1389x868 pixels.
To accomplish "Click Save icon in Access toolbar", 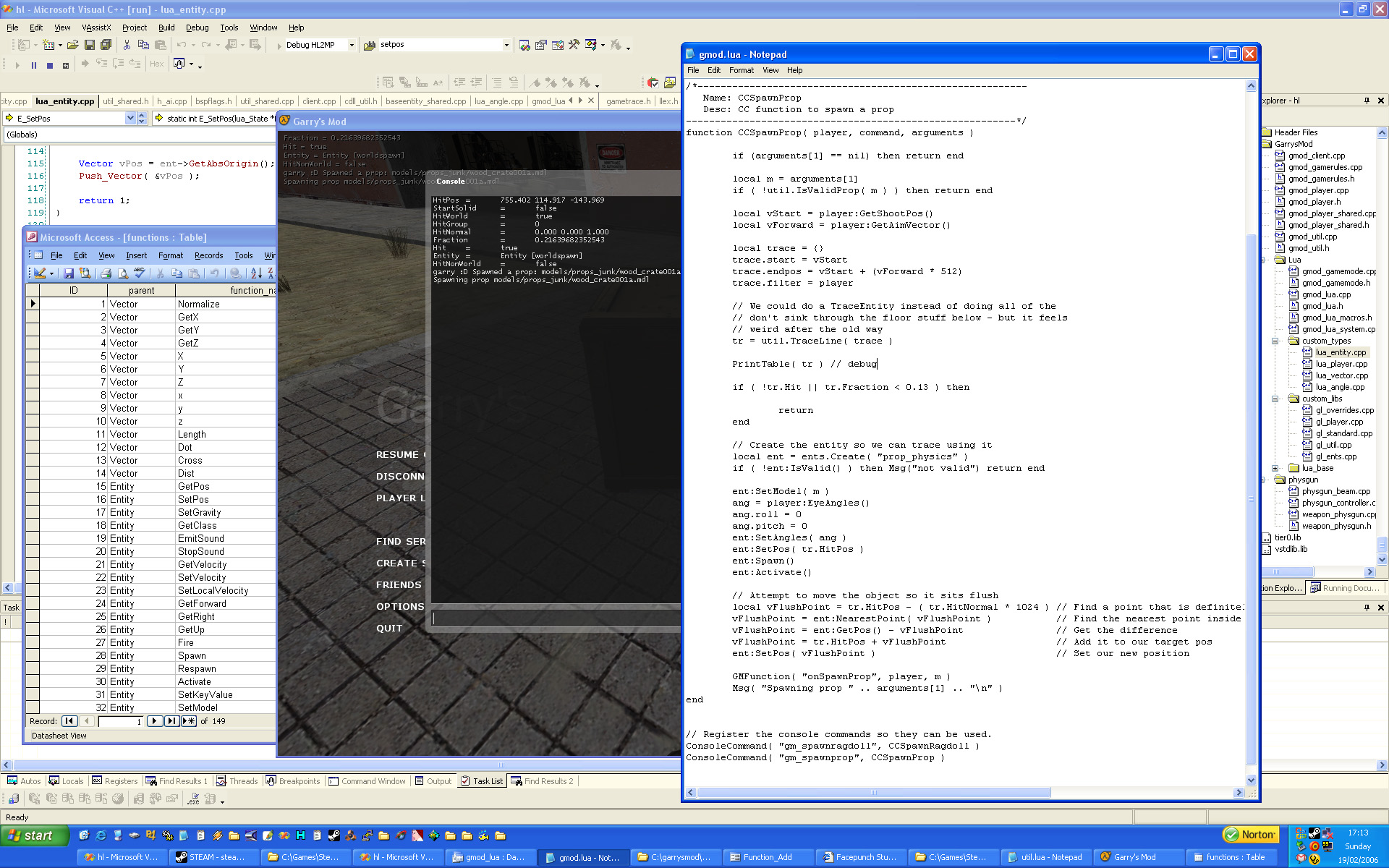I will [69, 273].
